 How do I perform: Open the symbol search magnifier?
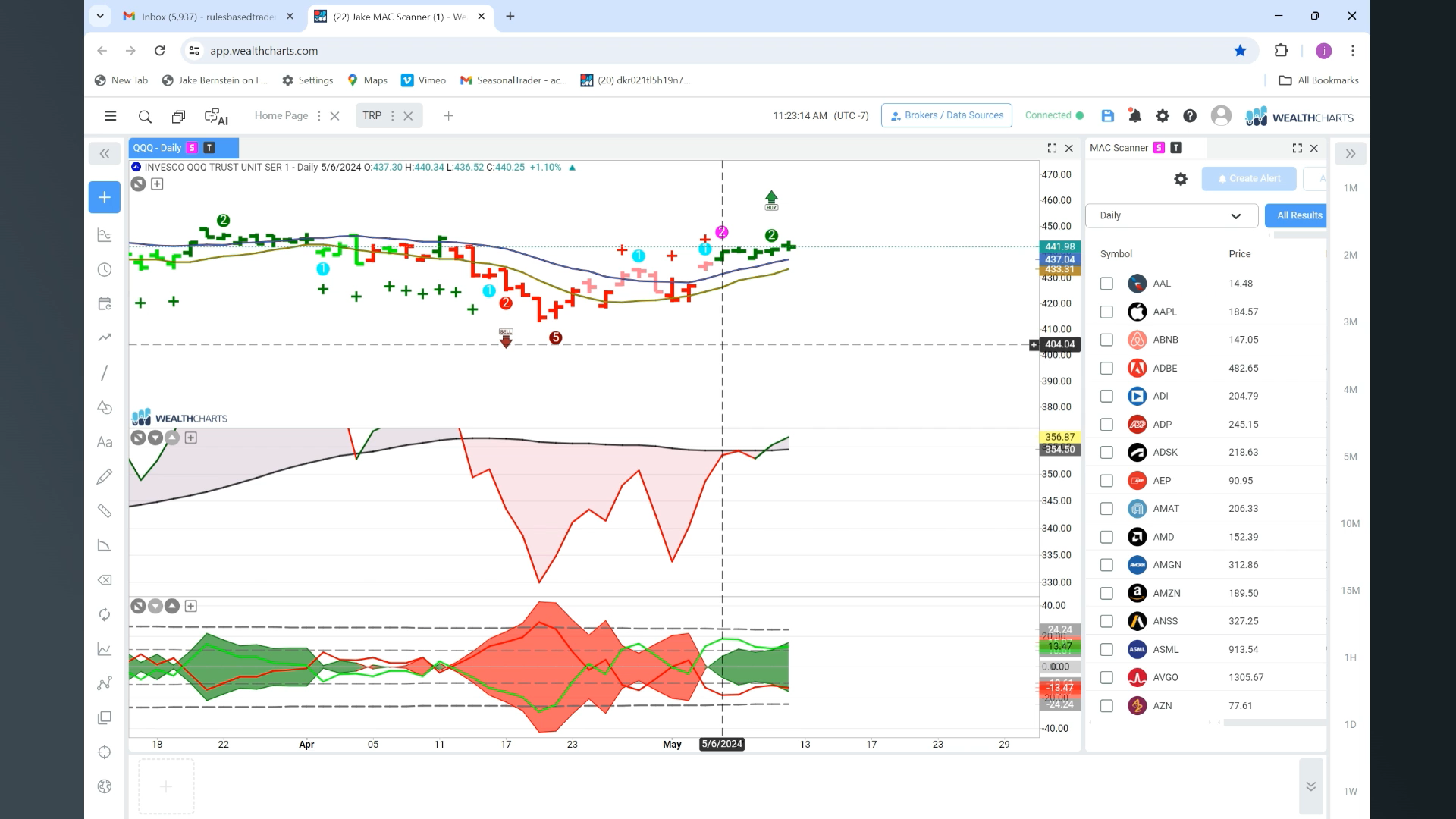(x=145, y=116)
